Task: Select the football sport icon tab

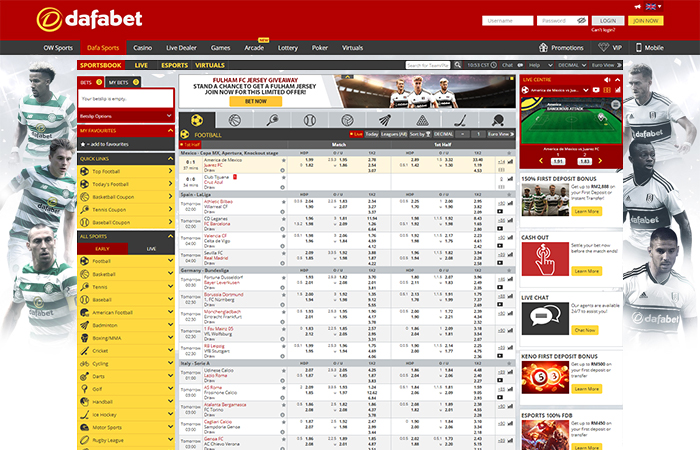Action: pyautogui.click(x=197, y=120)
